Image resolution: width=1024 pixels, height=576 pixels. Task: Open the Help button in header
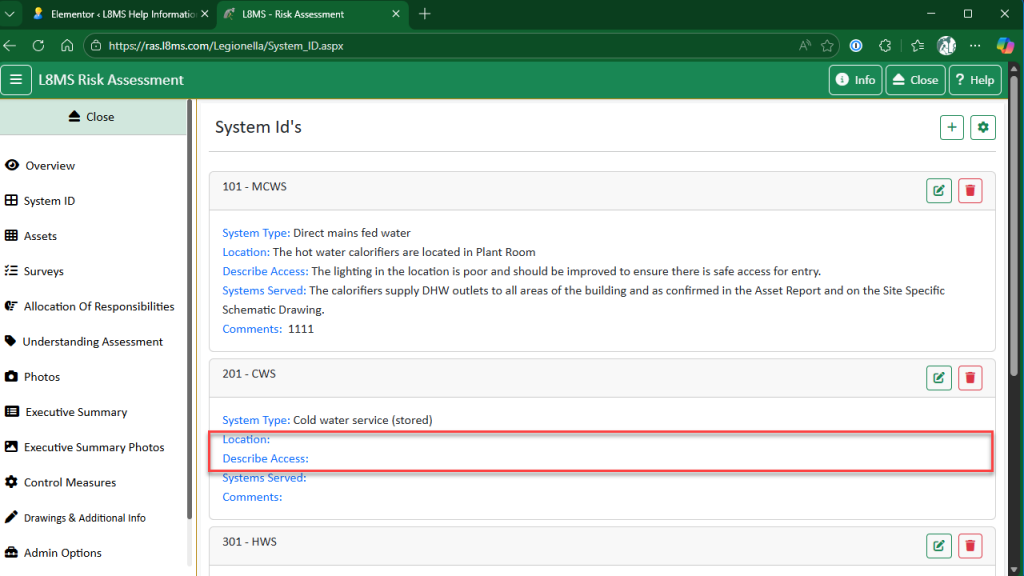click(x=974, y=80)
